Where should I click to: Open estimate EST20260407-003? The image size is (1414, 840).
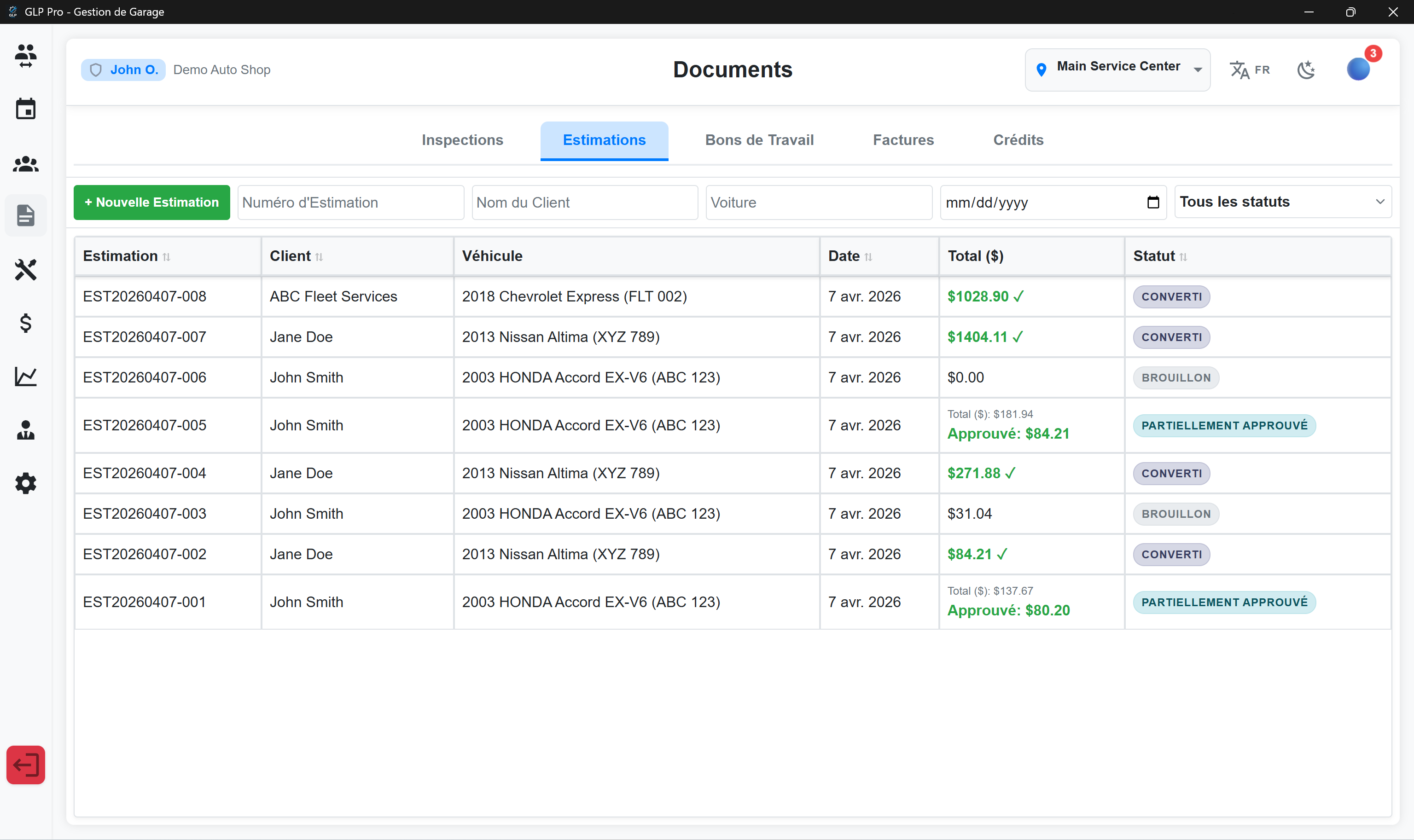(144, 513)
